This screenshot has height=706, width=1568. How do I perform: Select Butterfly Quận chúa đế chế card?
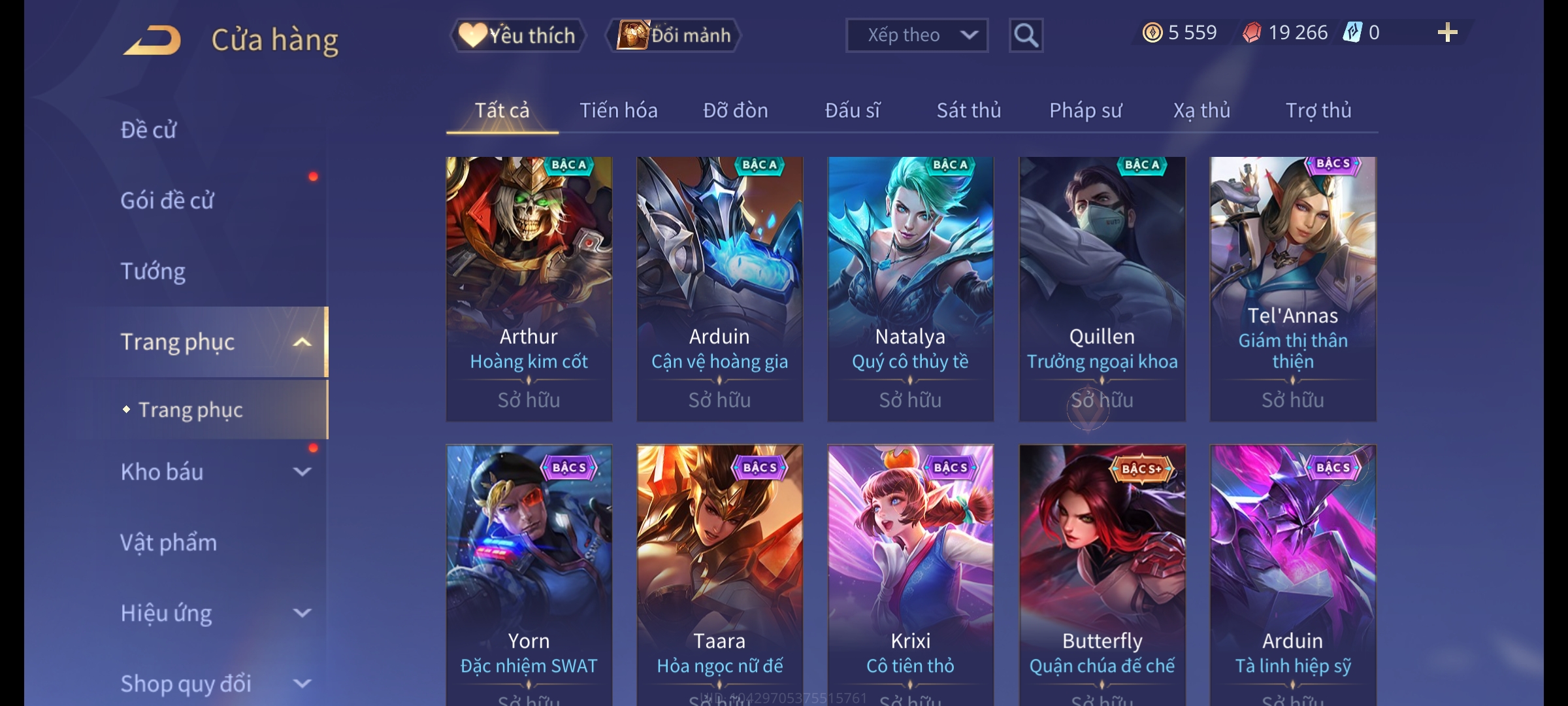(1102, 575)
